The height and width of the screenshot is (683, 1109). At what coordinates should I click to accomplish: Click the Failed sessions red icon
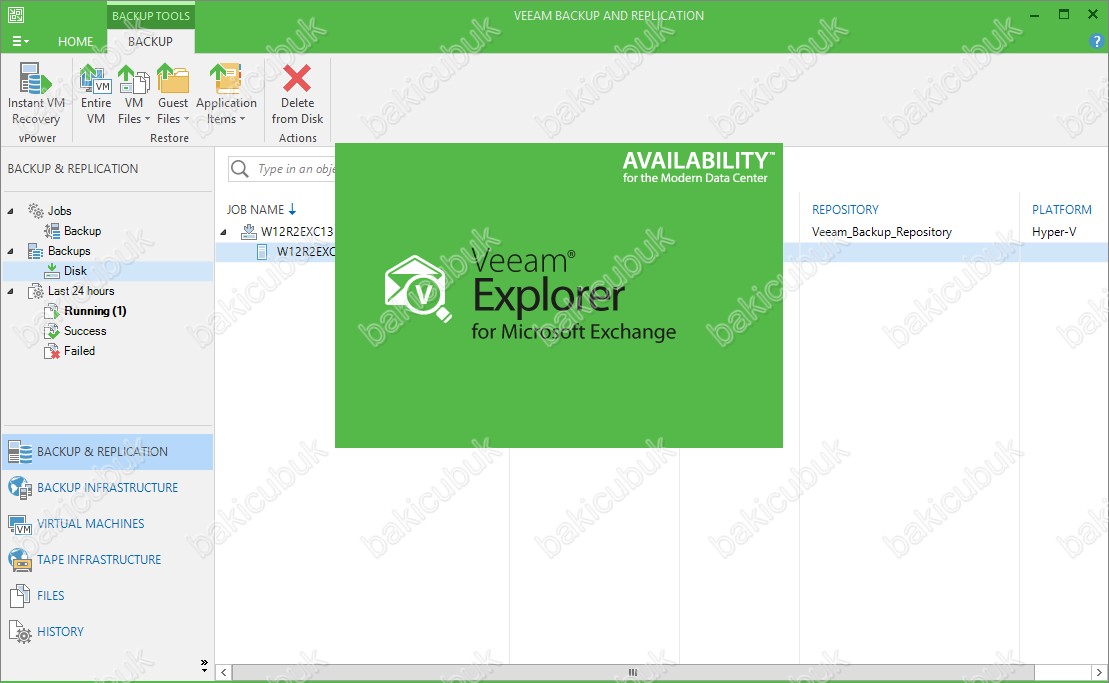(52, 351)
